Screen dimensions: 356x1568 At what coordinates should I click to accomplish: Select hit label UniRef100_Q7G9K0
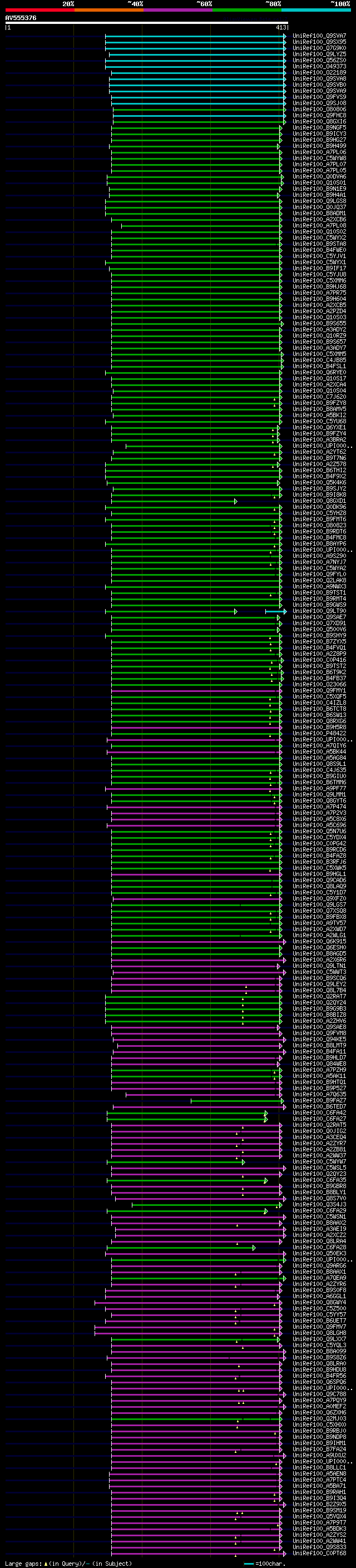(x=319, y=48)
